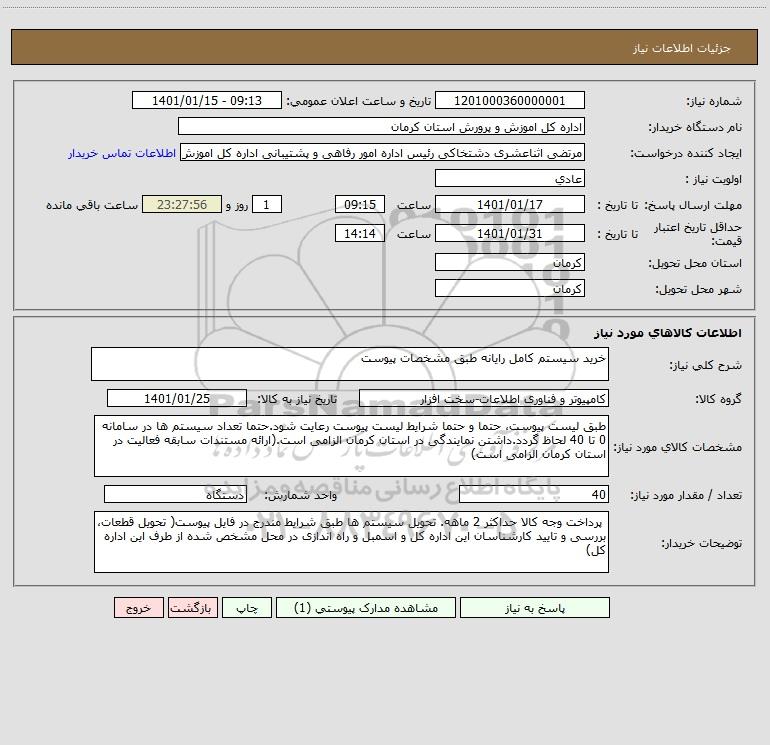Click the response deadline time 09:15
Viewport: 770px width, 745px height.
pos(359,204)
